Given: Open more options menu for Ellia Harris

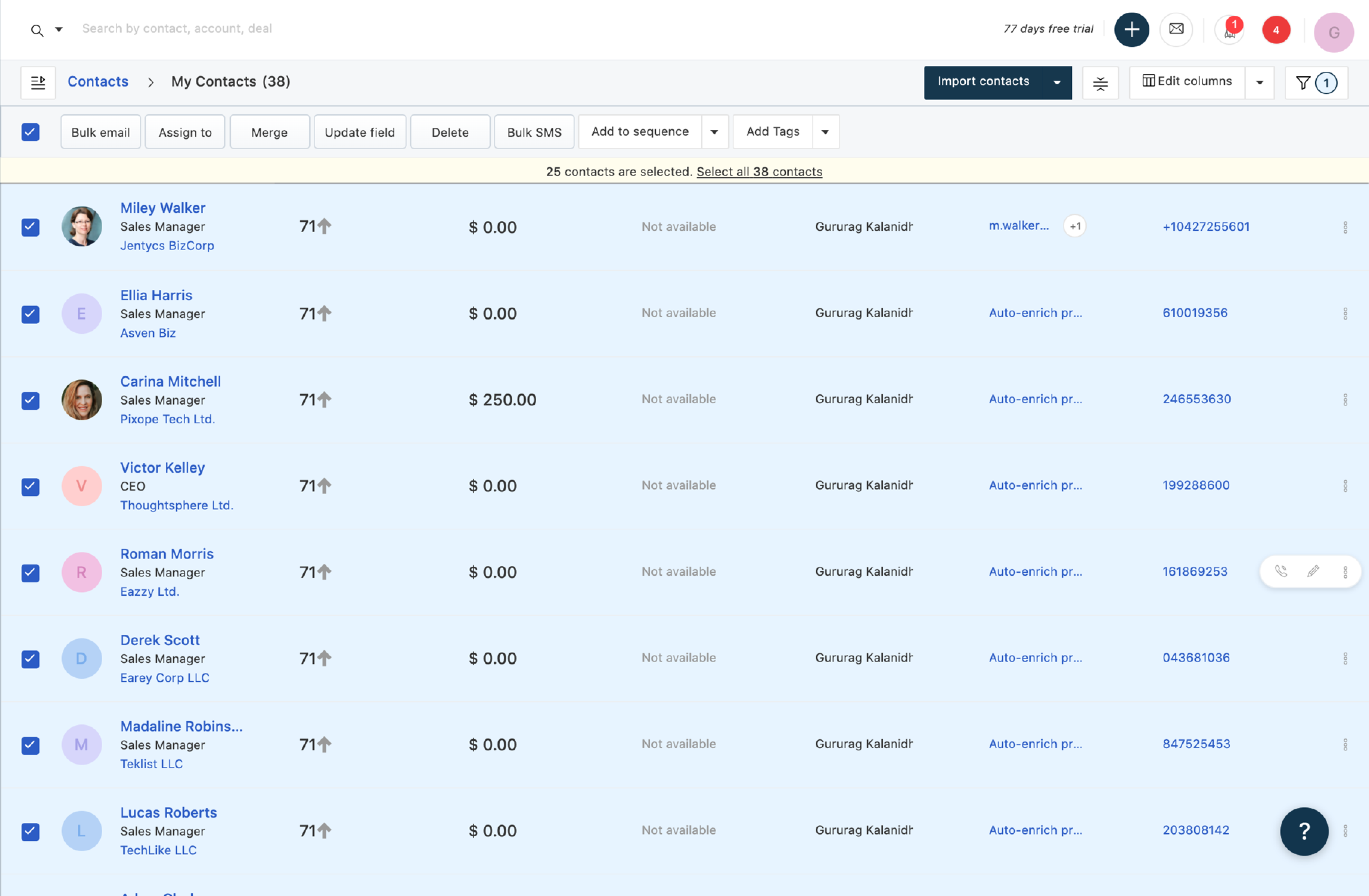Looking at the screenshot, I should pyautogui.click(x=1345, y=314).
